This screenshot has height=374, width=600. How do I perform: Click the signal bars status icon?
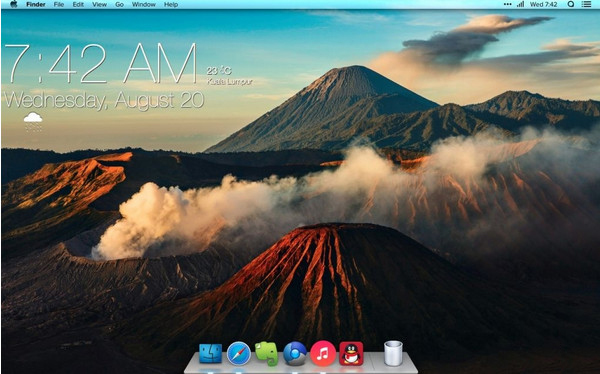click(520, 4)
